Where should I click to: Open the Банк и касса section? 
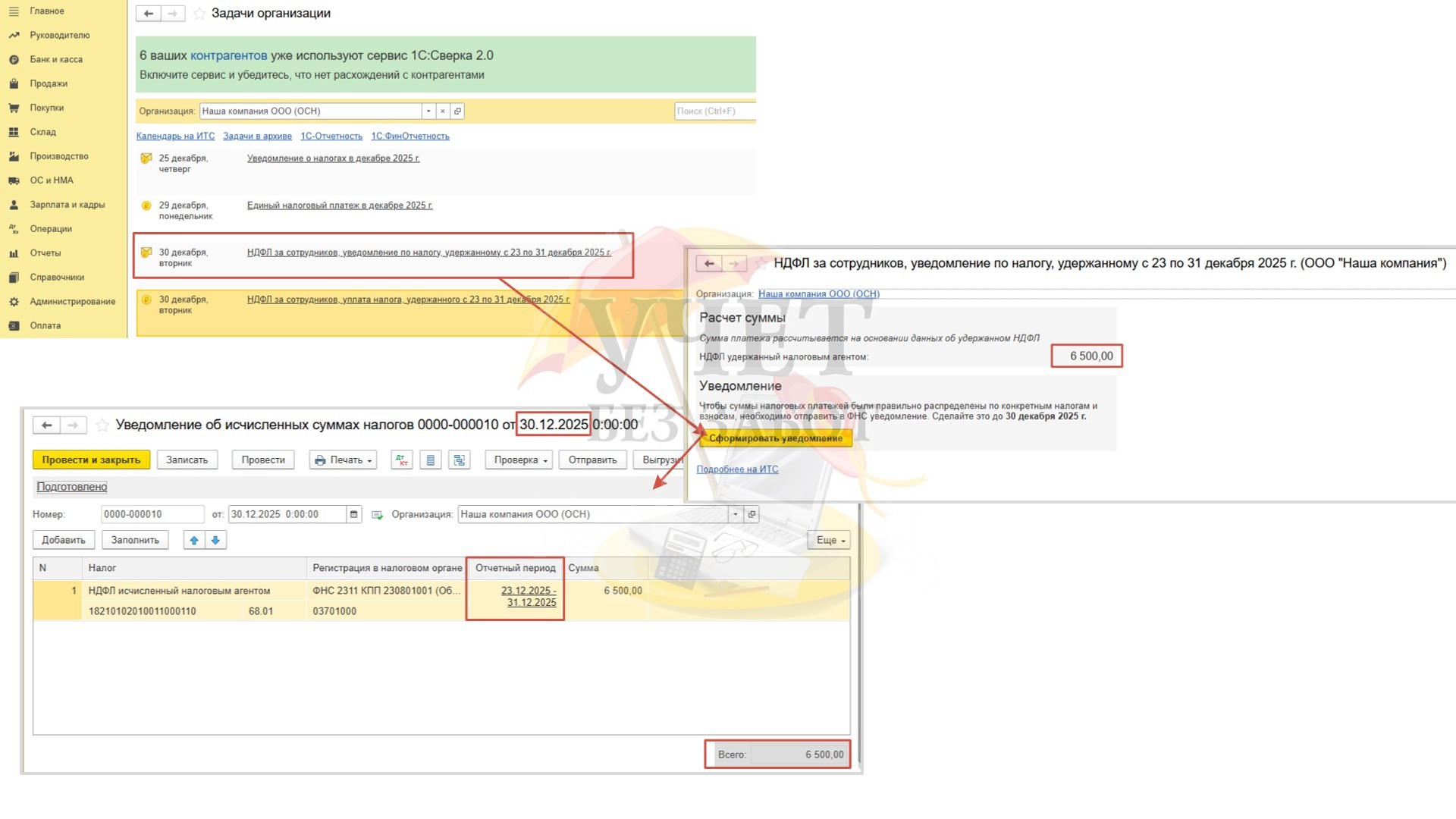click(56, 59)
